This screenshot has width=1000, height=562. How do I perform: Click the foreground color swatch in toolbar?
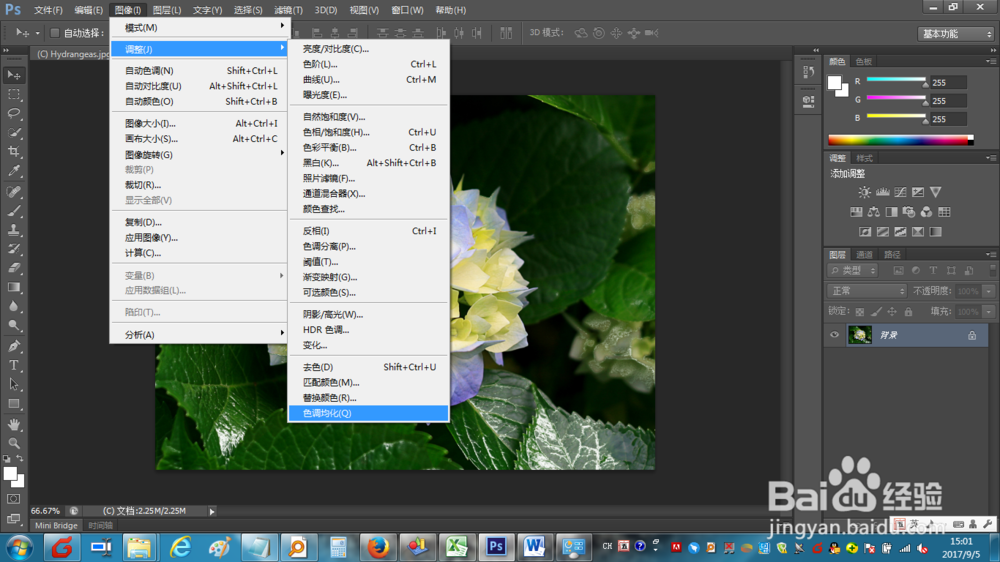[10, 474]
